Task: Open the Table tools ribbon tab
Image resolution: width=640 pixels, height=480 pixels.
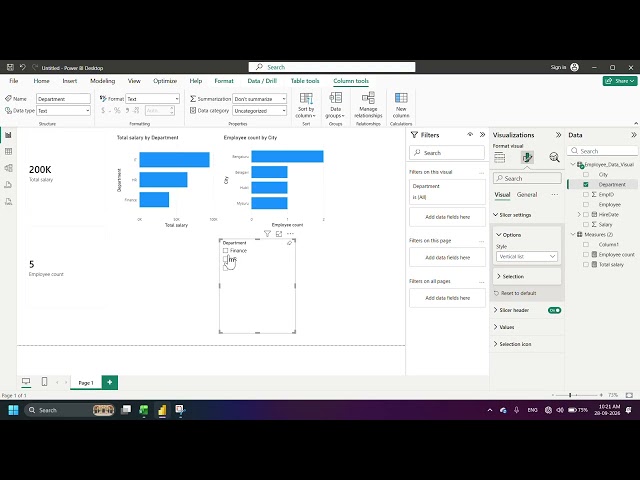Action: click(x=305, y=81)
